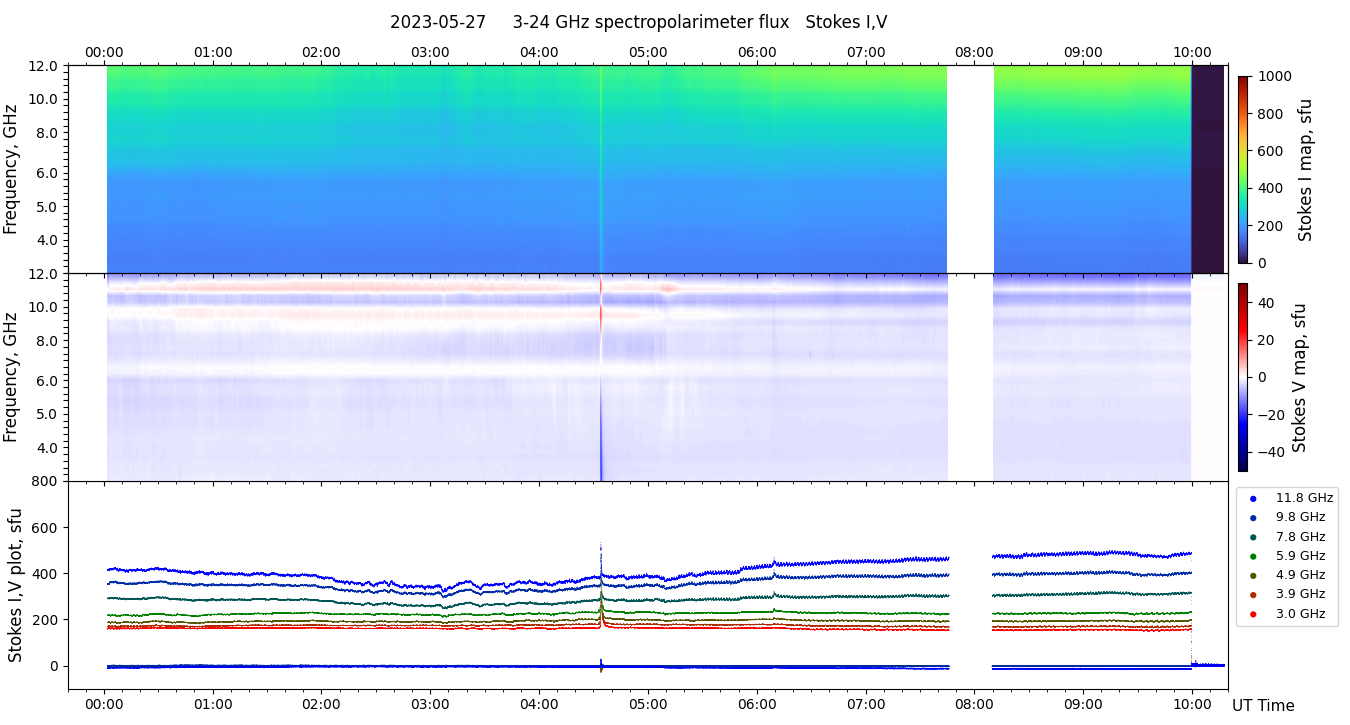
Task: Click the 'Stokes V map, sfu' colorbar label
Action: tap(1300, 377)
